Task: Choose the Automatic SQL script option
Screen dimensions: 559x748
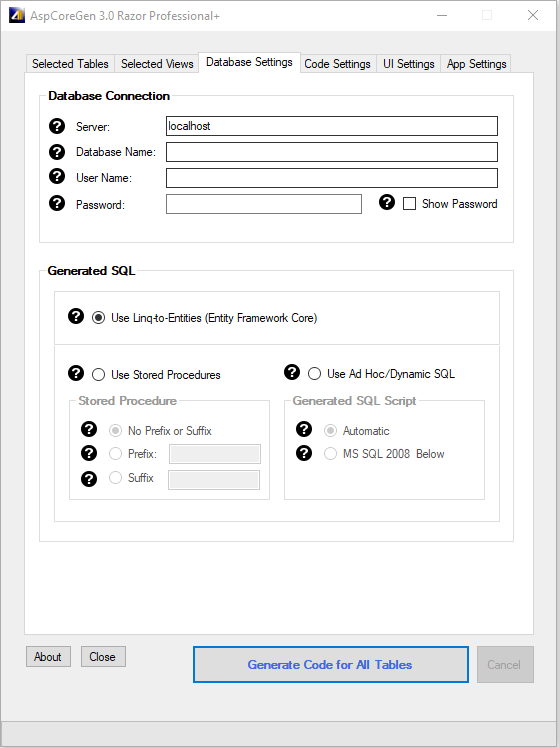Action: [x=330, y=431]
